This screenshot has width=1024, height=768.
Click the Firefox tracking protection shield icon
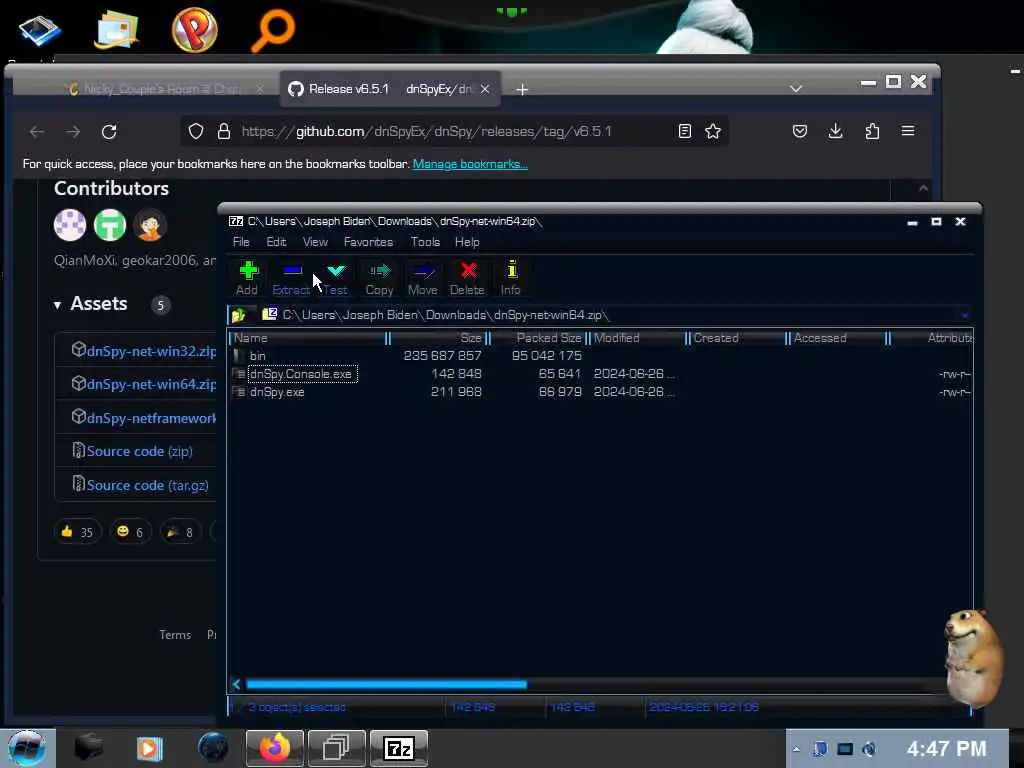click(196, 131)
